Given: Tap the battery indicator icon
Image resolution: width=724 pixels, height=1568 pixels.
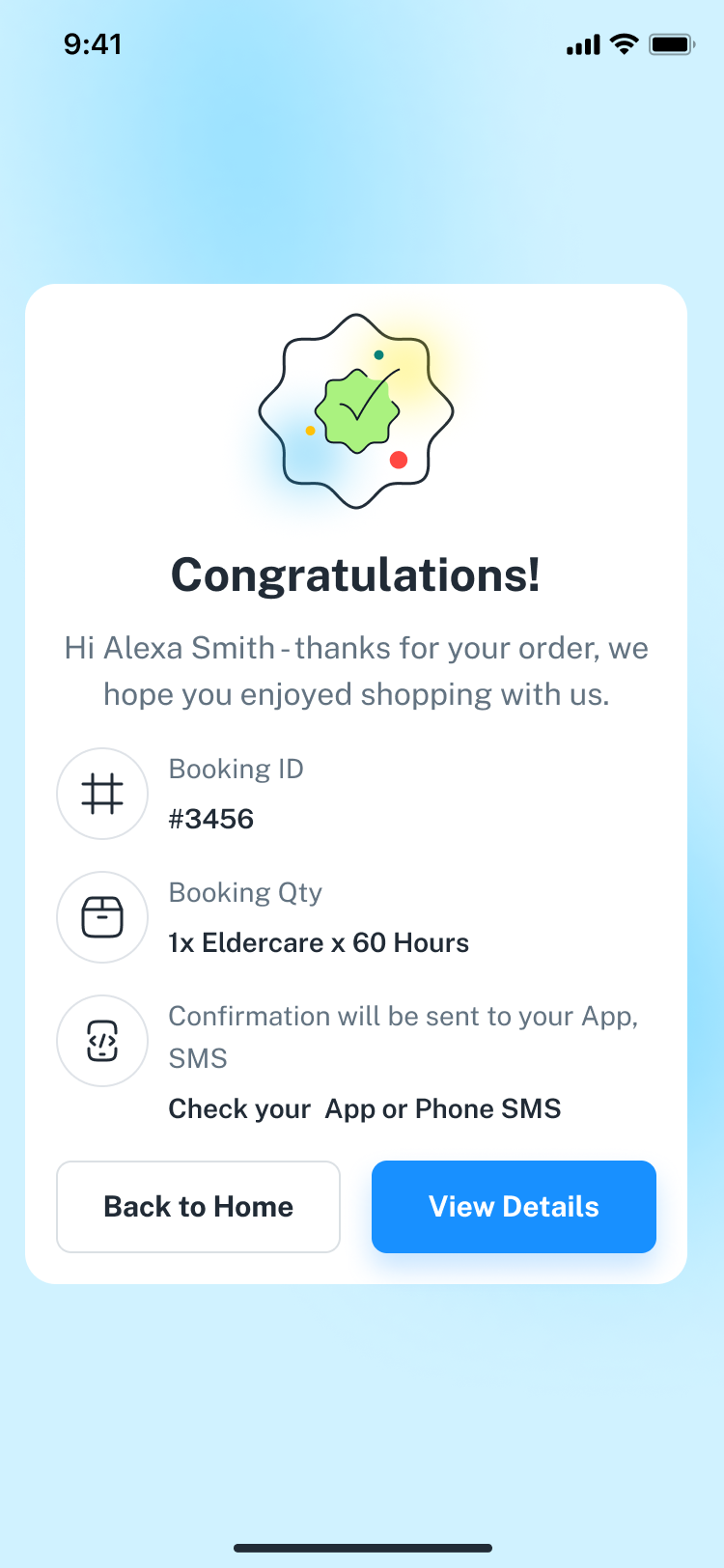Looking at the screenshot, I should coord(672,44).
